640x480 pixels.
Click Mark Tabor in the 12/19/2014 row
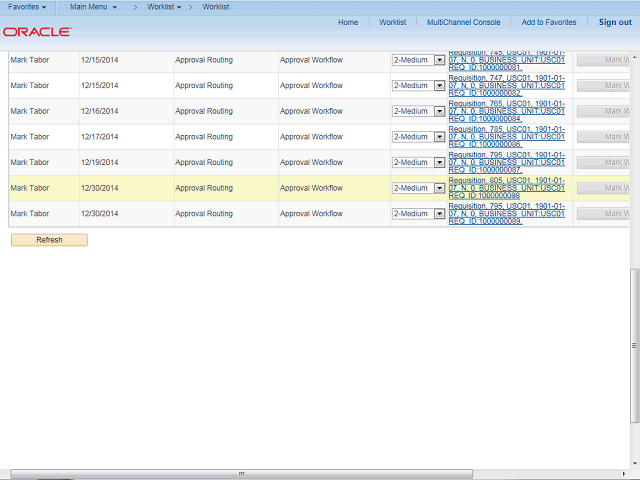[x=30, y=162]
